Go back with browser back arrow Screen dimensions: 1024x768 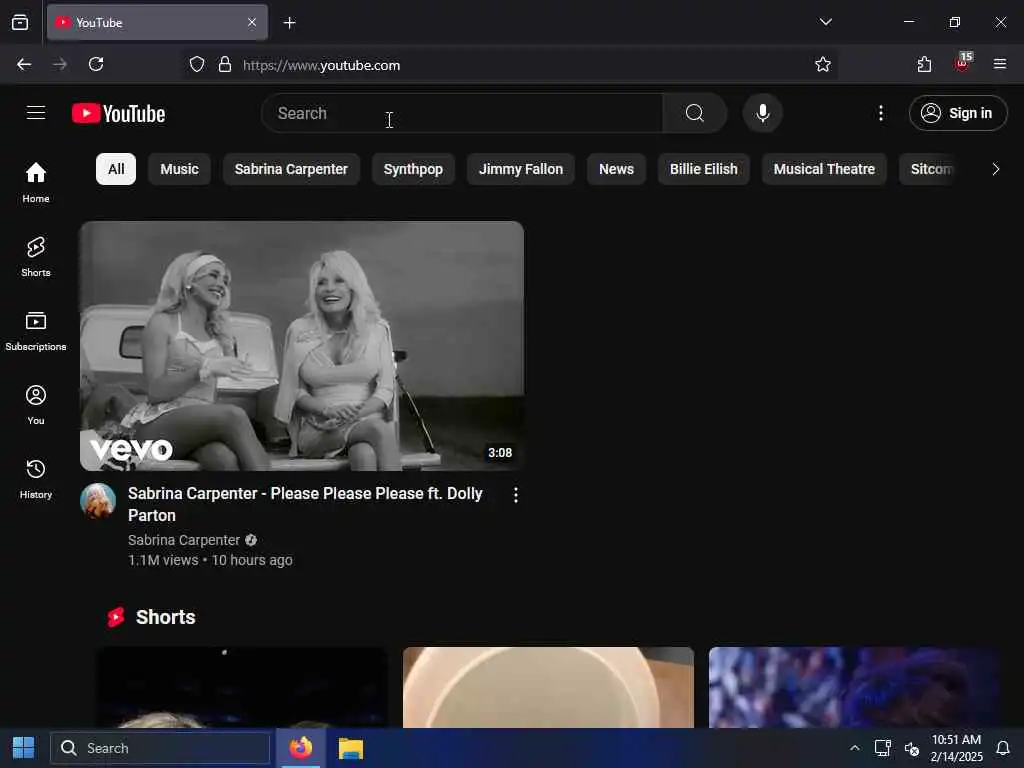pyautogui.click(x=24, y=64)
